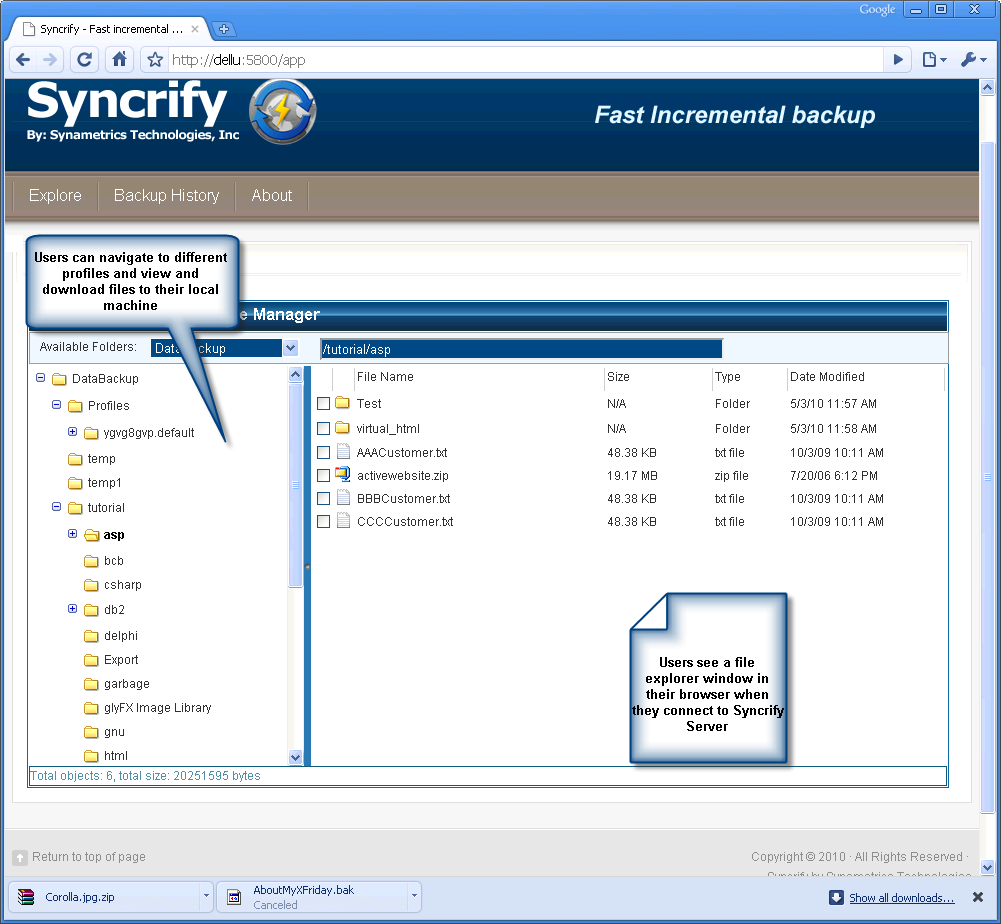Open the Backup History menu
The height and width of the screenshot is (924, 1001).
click(x=167, y=195)
